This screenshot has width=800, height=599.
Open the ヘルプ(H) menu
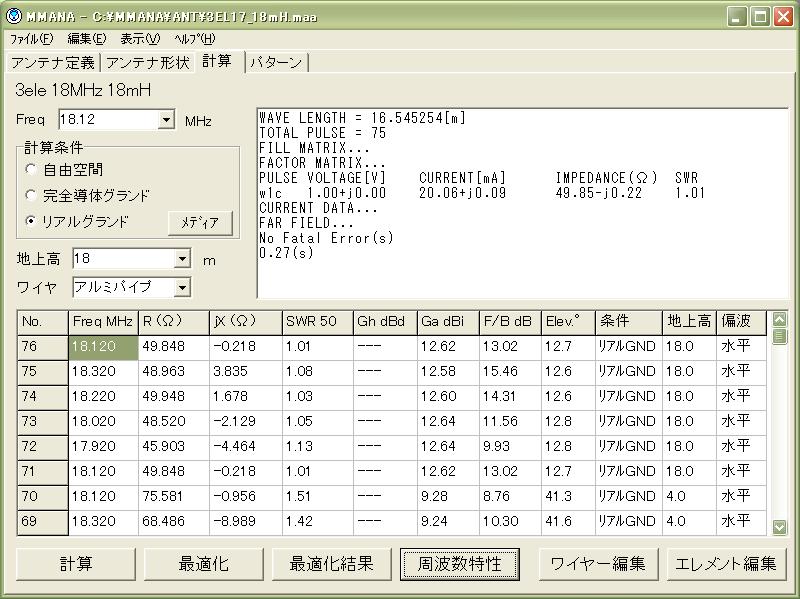(194, 39)
